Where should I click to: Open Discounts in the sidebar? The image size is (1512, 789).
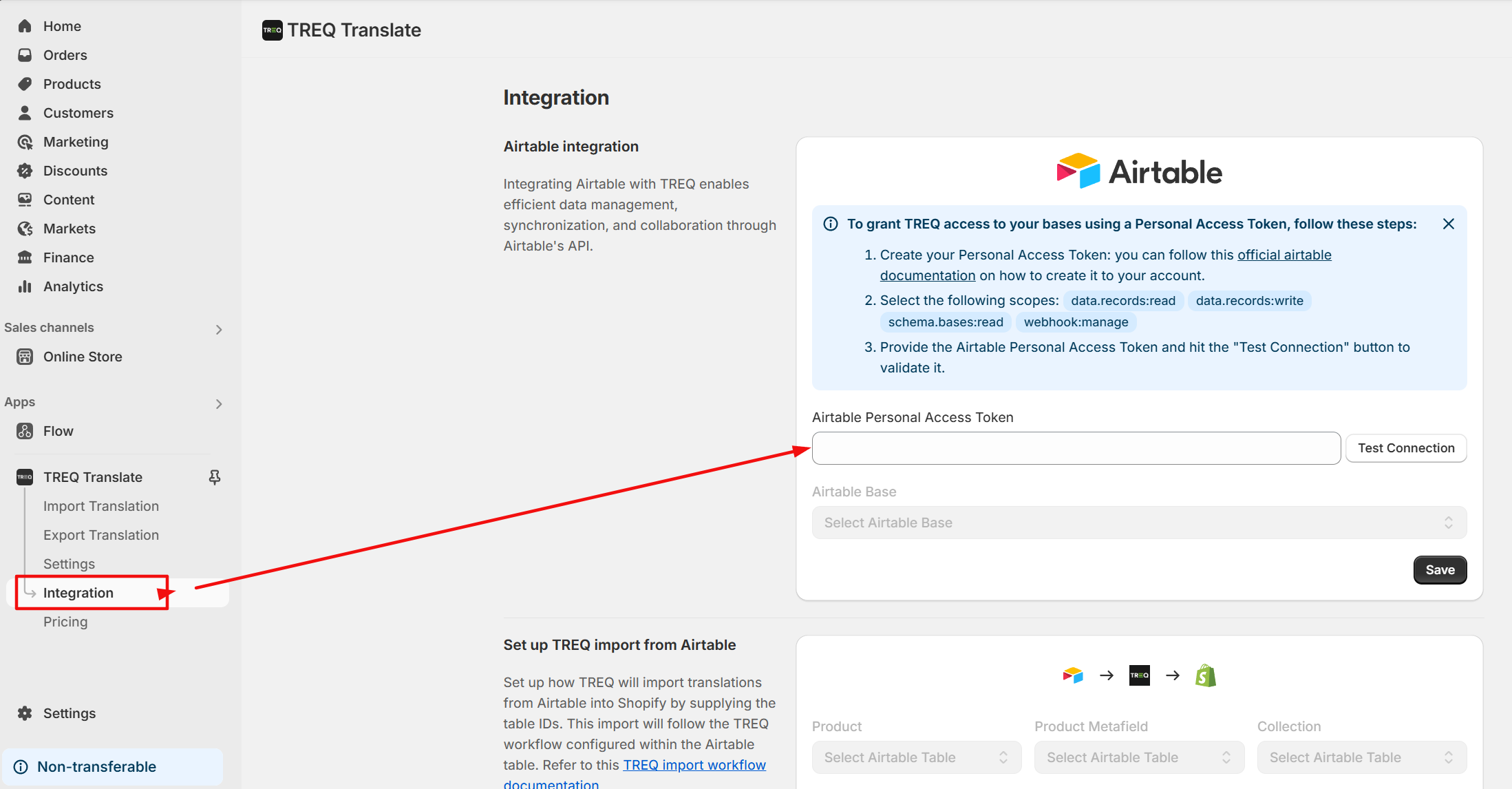[76, 171]
